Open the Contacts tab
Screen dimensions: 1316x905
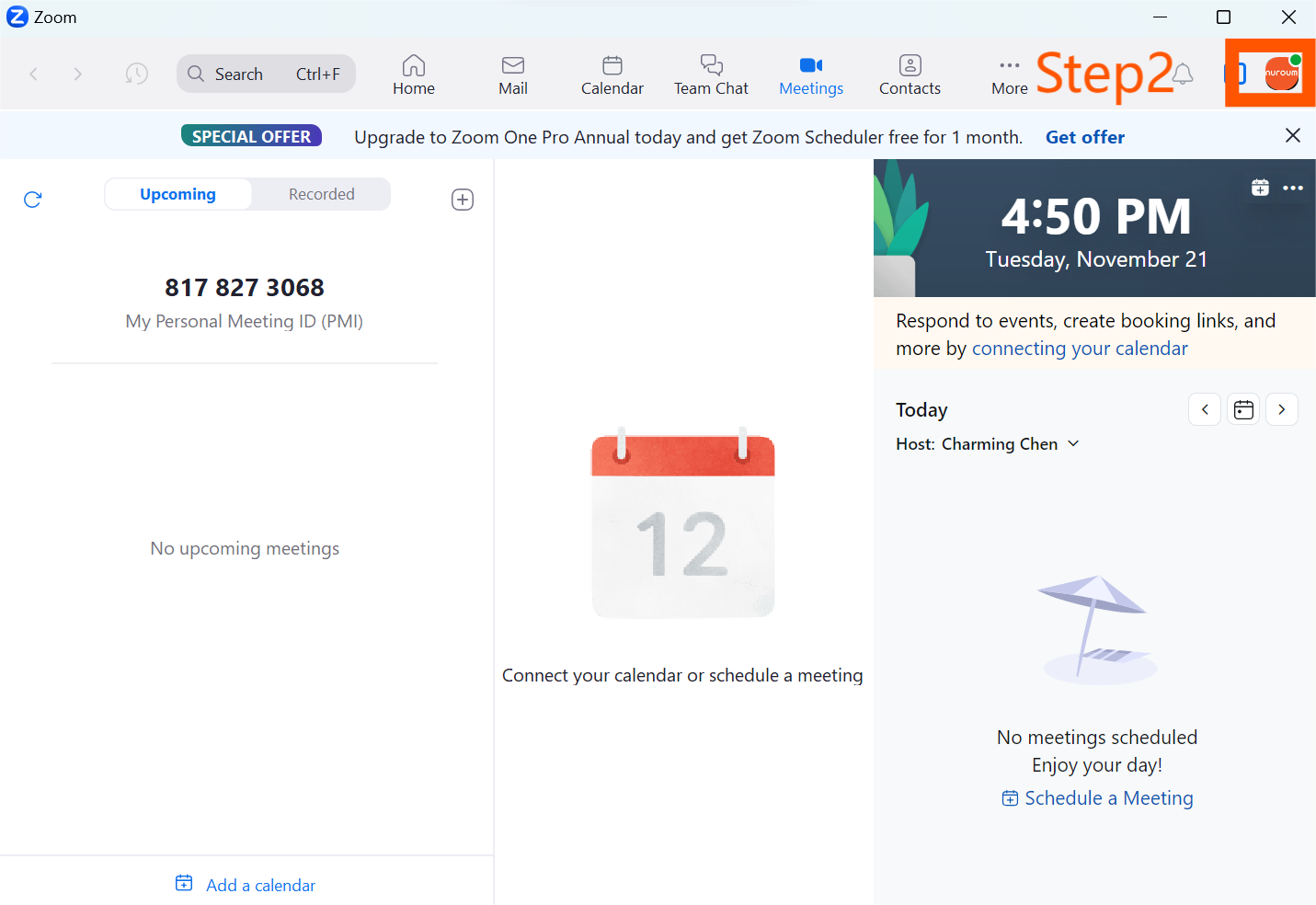click(x=910, y=74)
